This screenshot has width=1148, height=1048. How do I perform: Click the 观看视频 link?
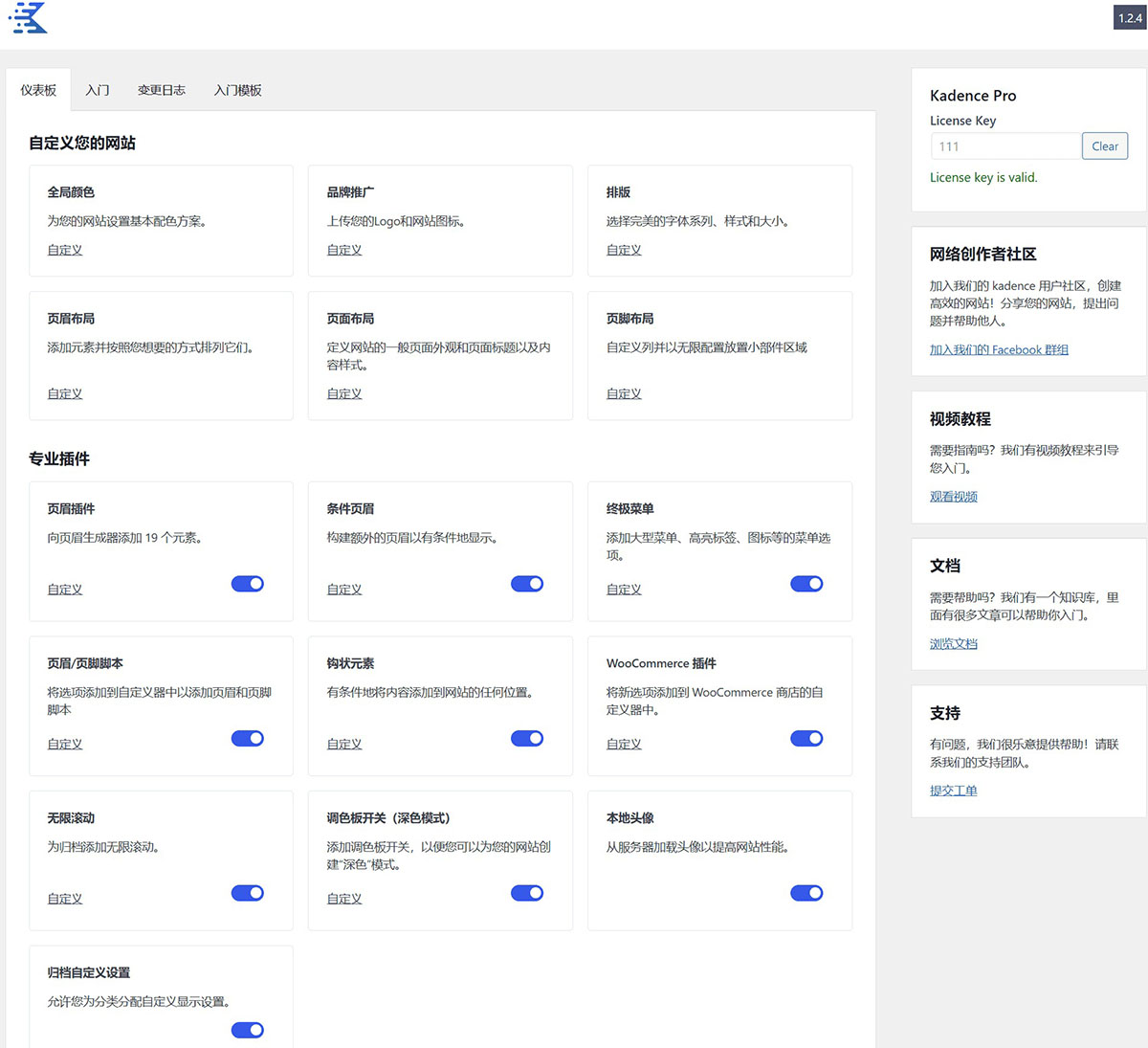point(954,497)
